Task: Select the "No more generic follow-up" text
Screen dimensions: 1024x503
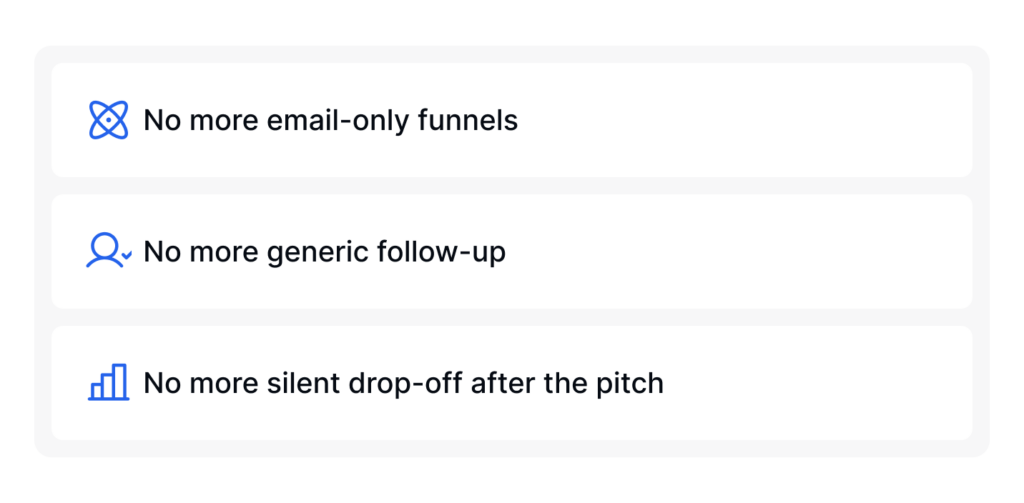Action: tap(325, 252)
